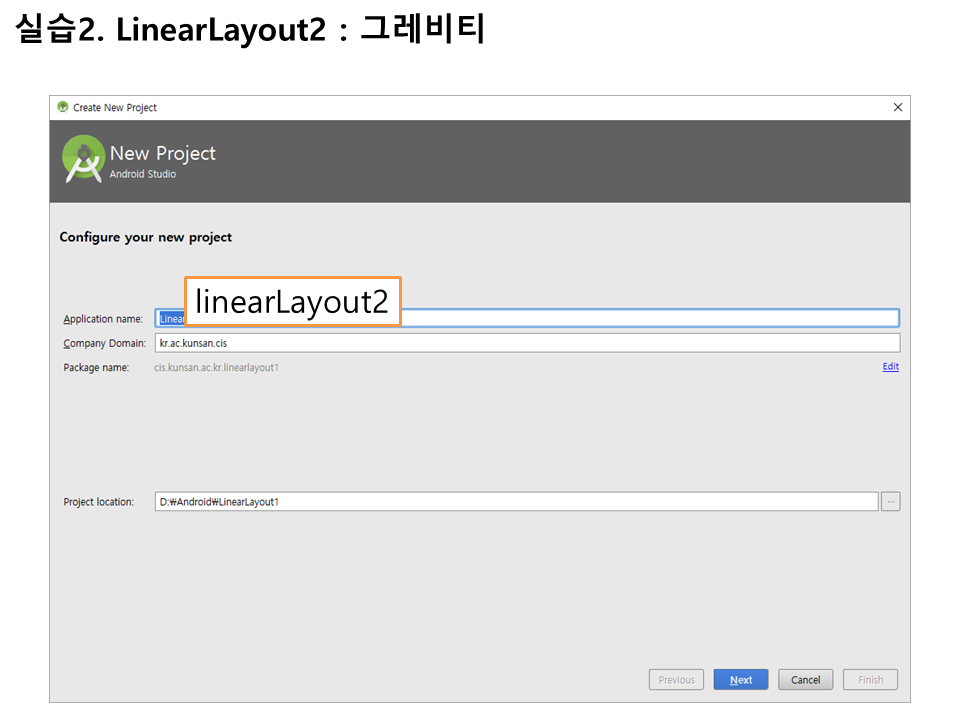Image resolution: width=960 pixels, height=720 pixels.
Task: Click the disabled Previous button
Action: (x=676, y=680)
